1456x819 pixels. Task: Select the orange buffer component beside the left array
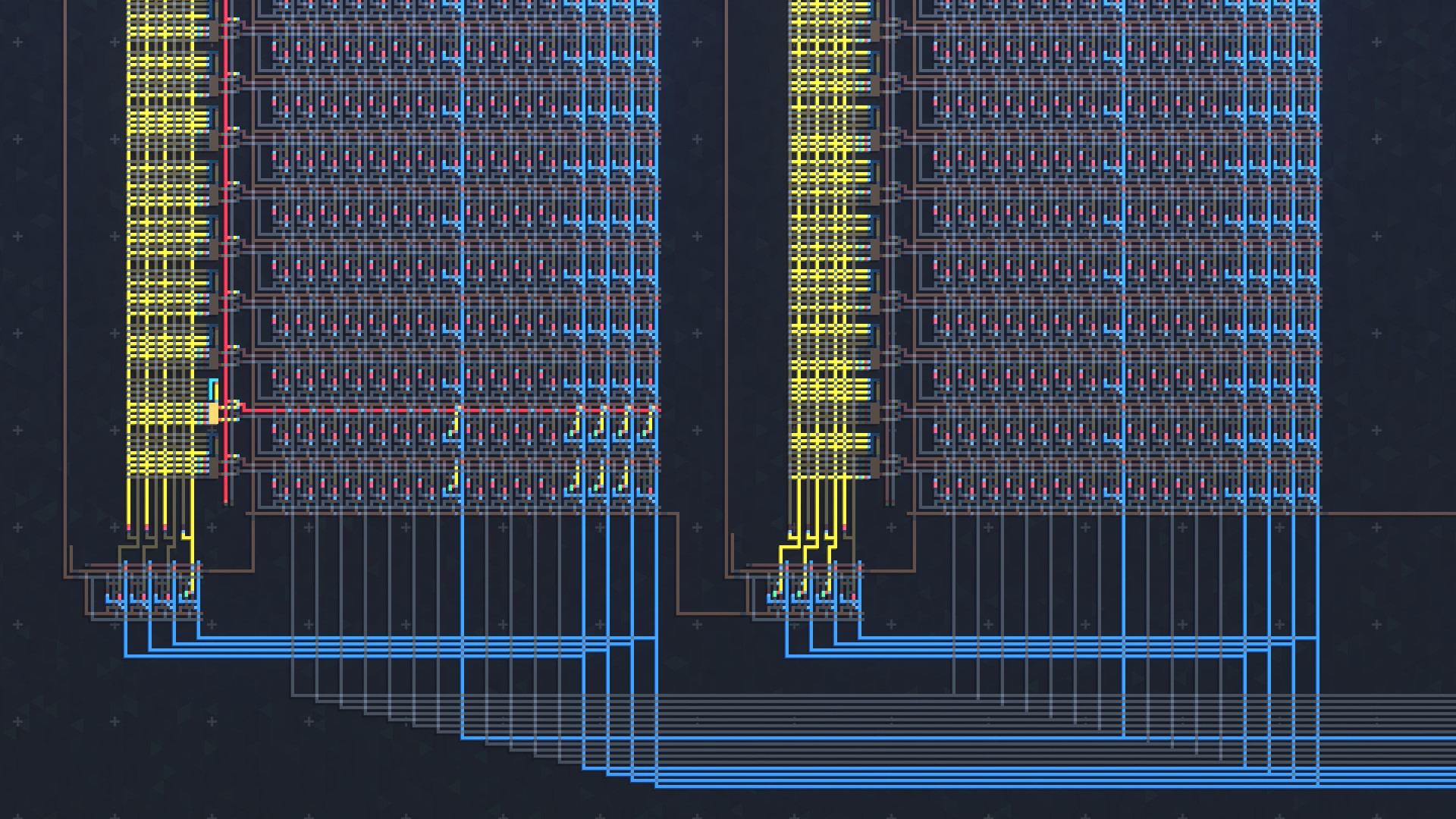(x=214, y=413)
